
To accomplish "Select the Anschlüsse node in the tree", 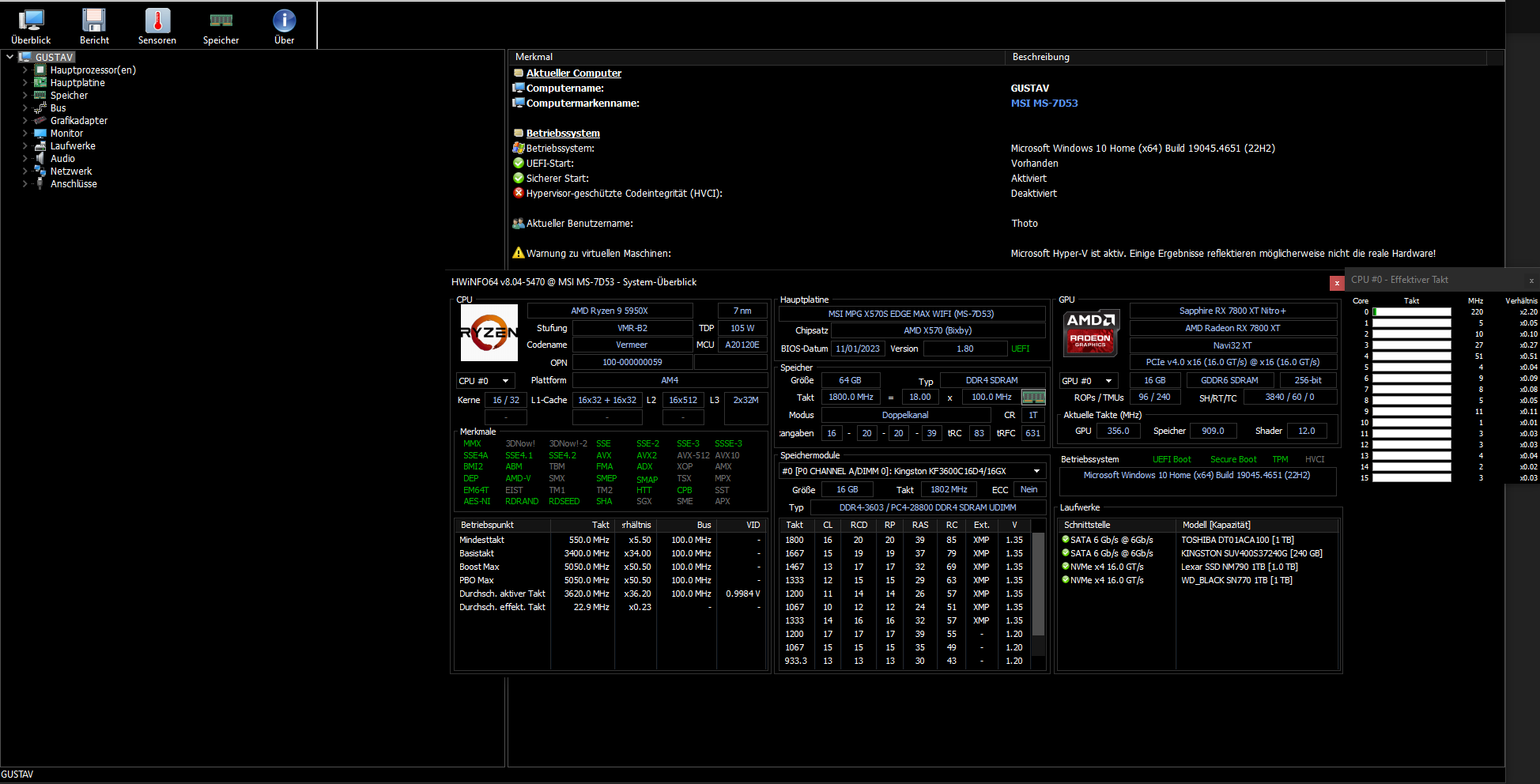I will tap(74, 184).
